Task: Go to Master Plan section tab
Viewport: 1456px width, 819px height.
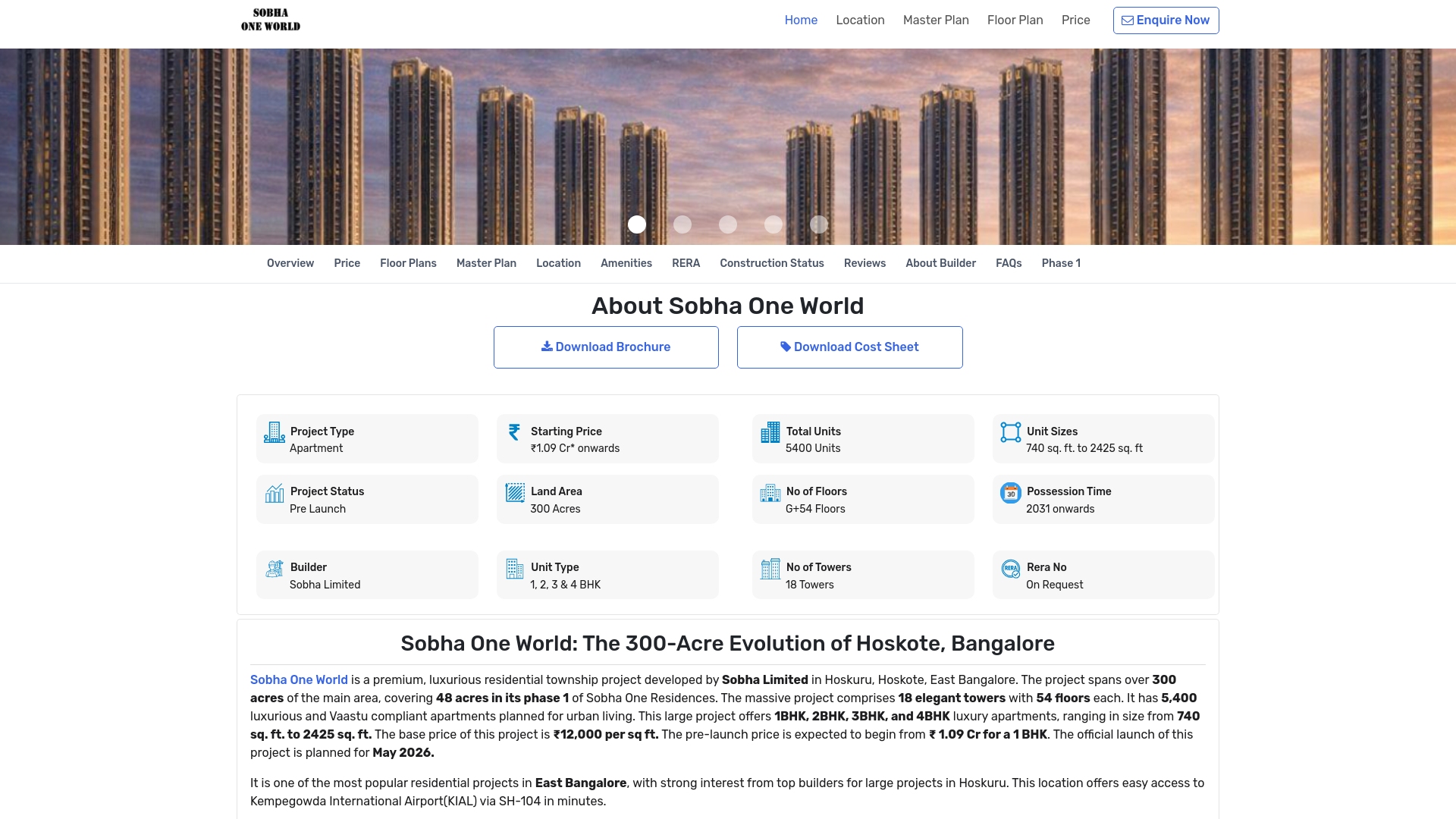Action: tap(486, 263)
